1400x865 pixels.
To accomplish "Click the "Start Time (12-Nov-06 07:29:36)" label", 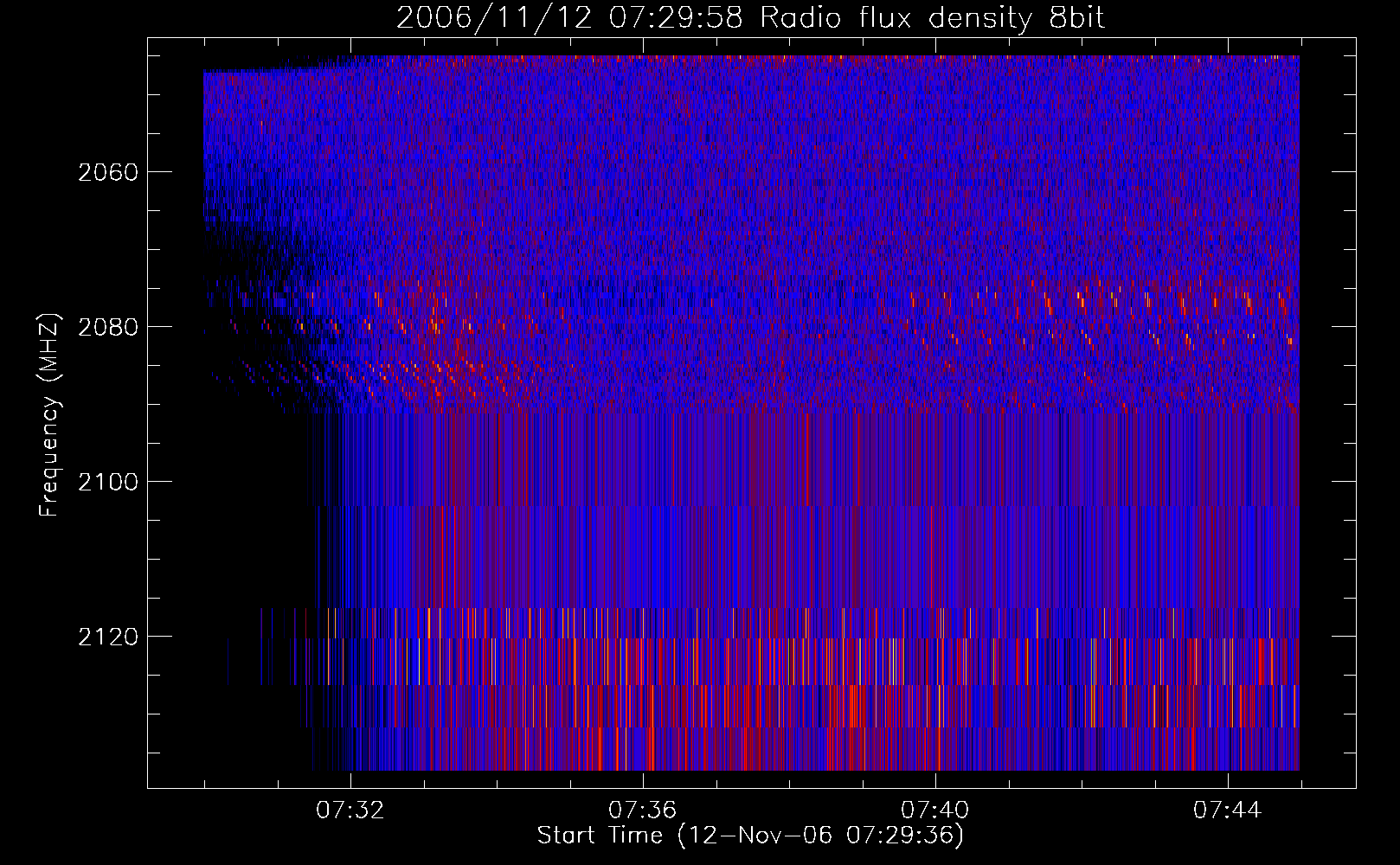I will (750, 836).
